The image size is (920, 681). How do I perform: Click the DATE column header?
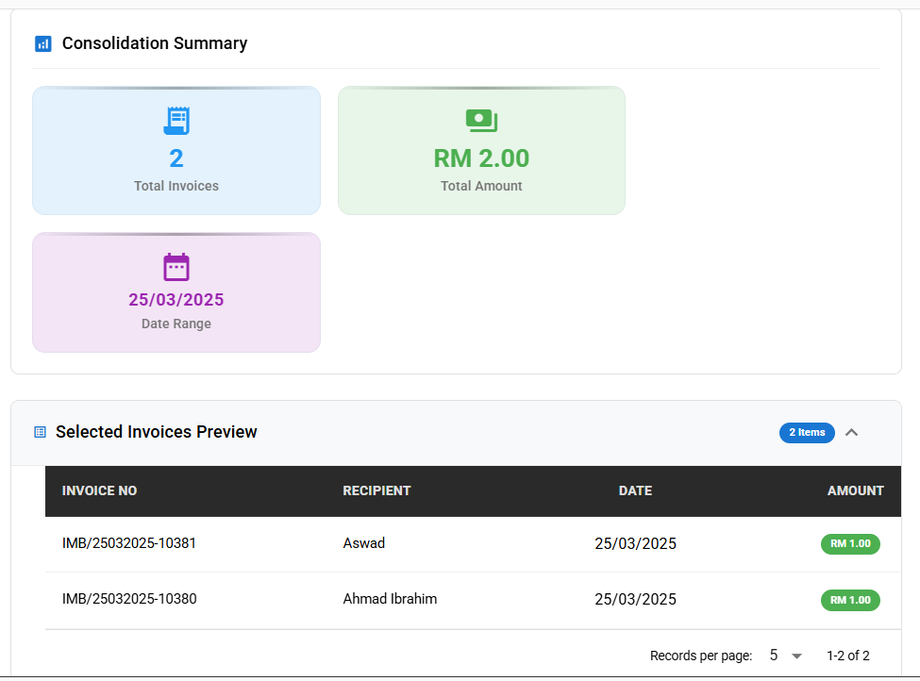pos(635,491)
